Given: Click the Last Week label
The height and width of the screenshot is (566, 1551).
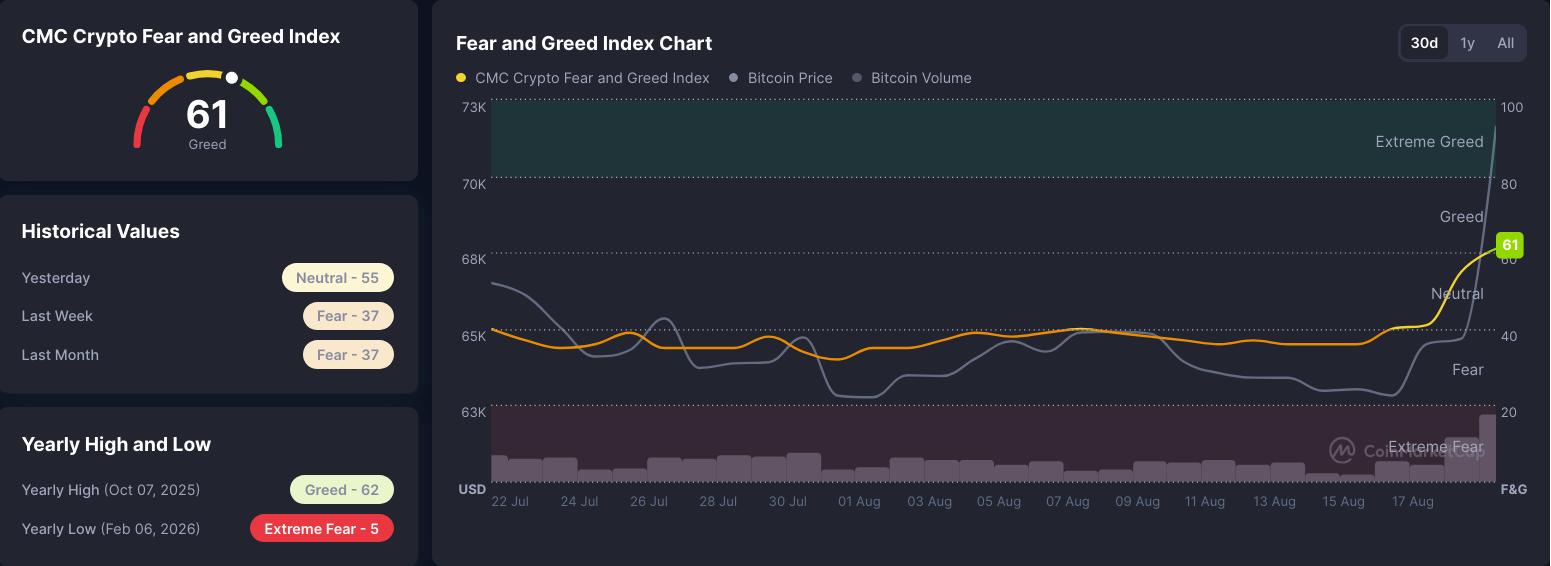Looking at the screenshot, I should point(57,316).
